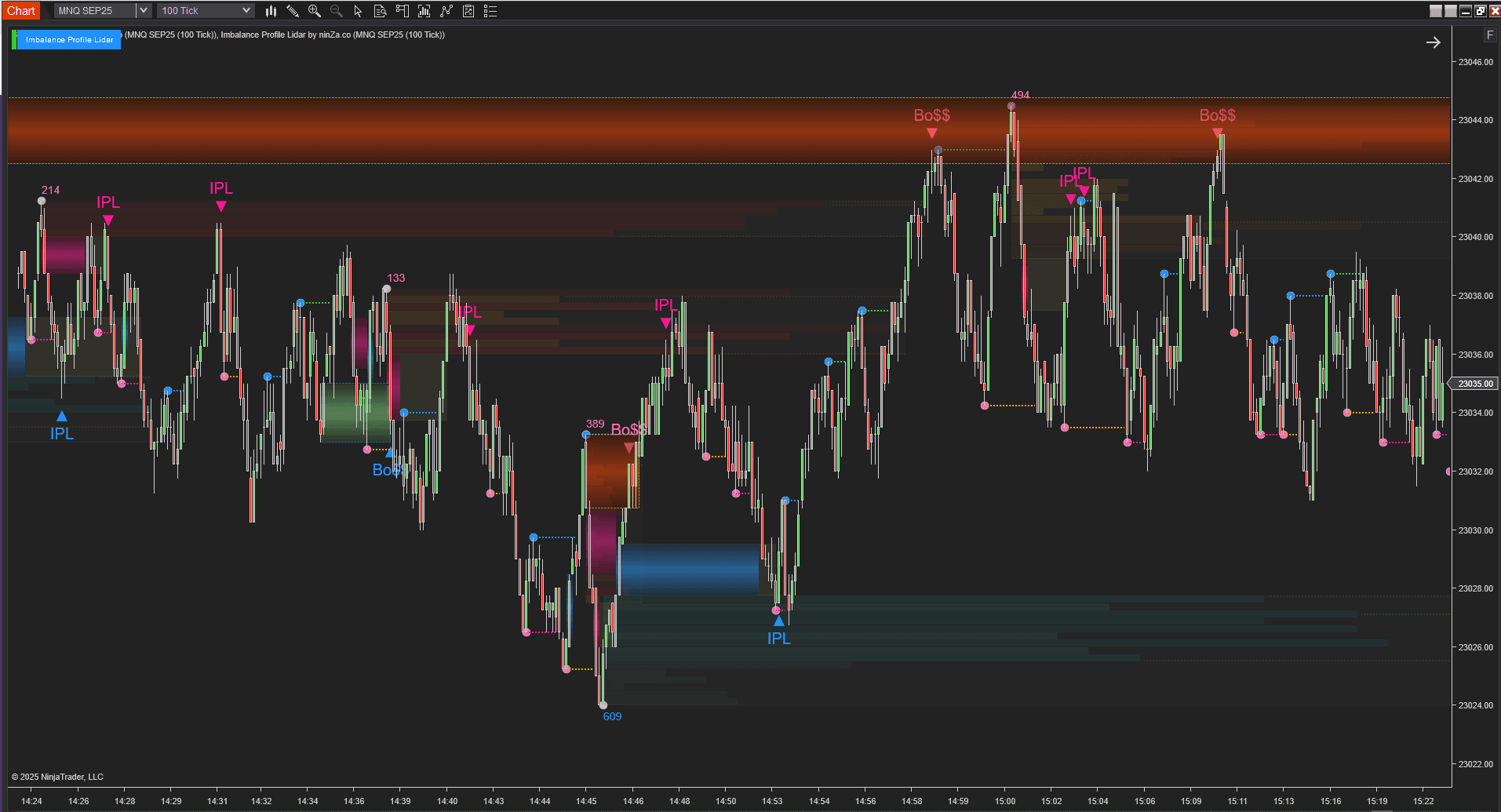The width and height of the screenshot is (1501, 812).
Task: Select the Chart tab
Action: point(21,11)
